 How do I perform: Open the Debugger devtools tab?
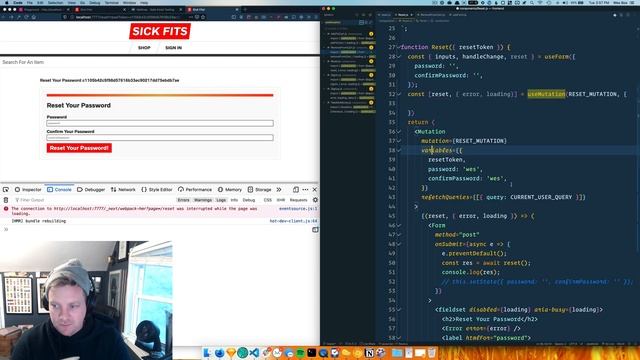(x=91, y=190)
